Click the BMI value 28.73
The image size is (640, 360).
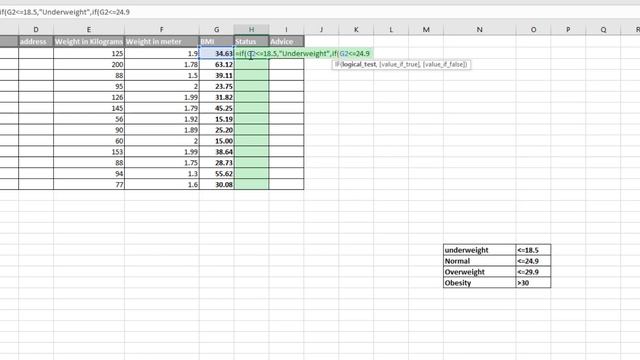[x=216, y=162]
